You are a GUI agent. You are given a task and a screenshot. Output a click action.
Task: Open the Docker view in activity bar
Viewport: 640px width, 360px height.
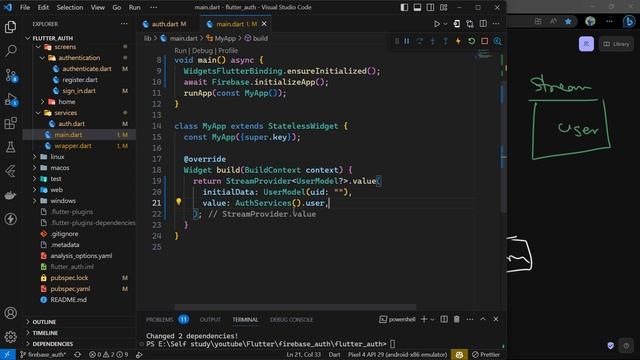click(11, 195)
